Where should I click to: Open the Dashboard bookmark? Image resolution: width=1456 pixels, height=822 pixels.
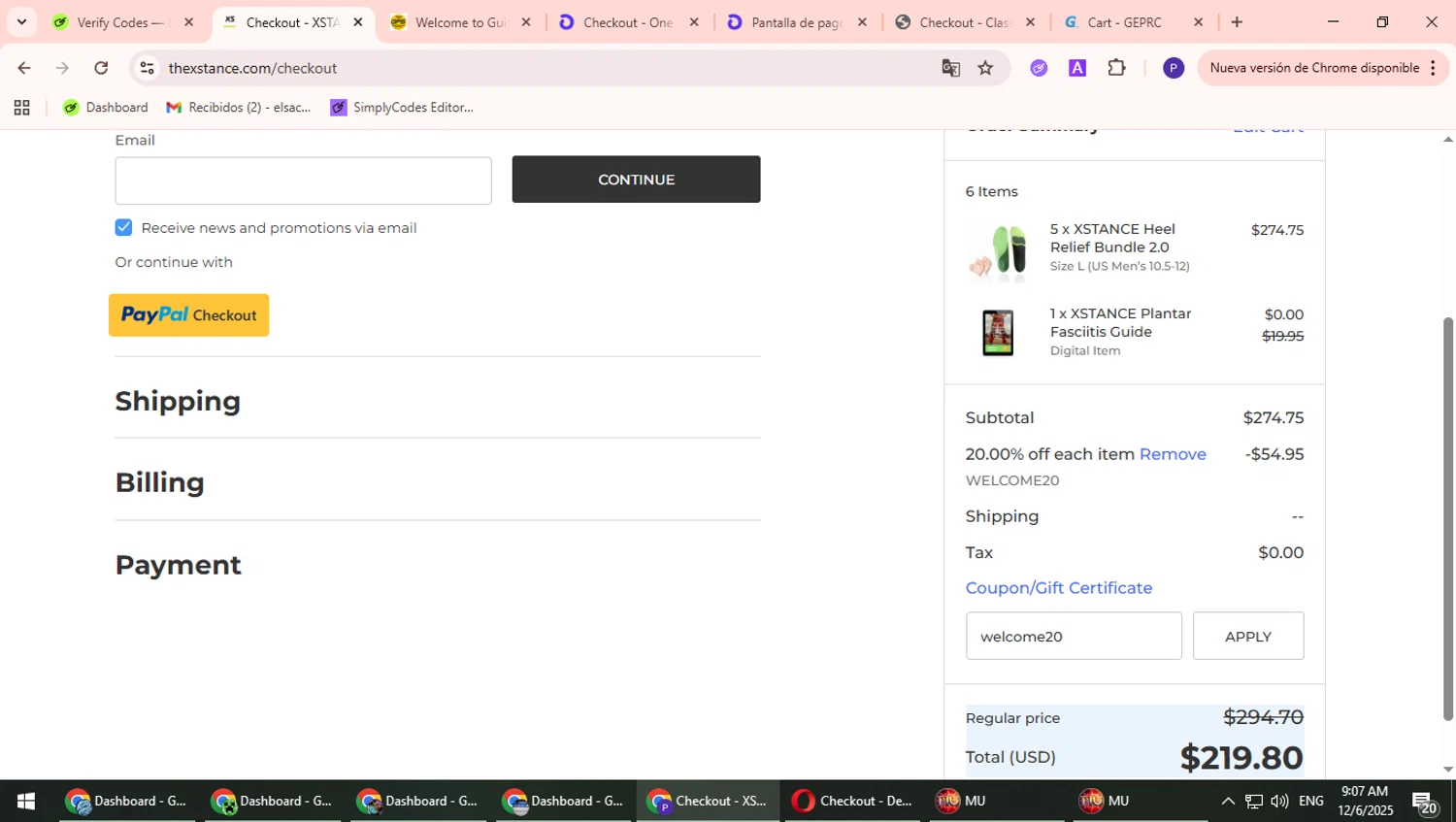tap(105, 108)
